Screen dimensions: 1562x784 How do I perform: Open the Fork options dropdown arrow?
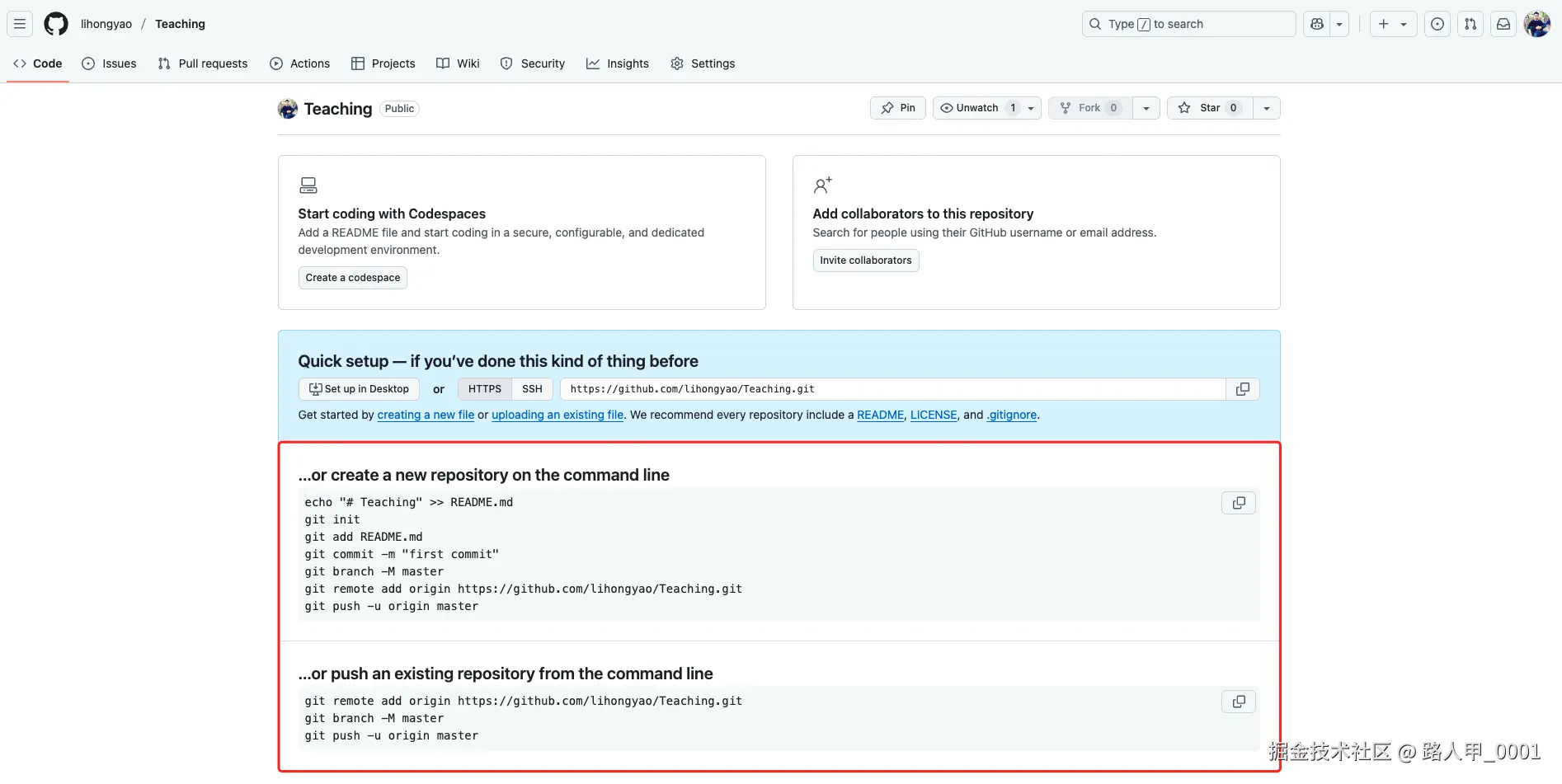point(1146,108)
